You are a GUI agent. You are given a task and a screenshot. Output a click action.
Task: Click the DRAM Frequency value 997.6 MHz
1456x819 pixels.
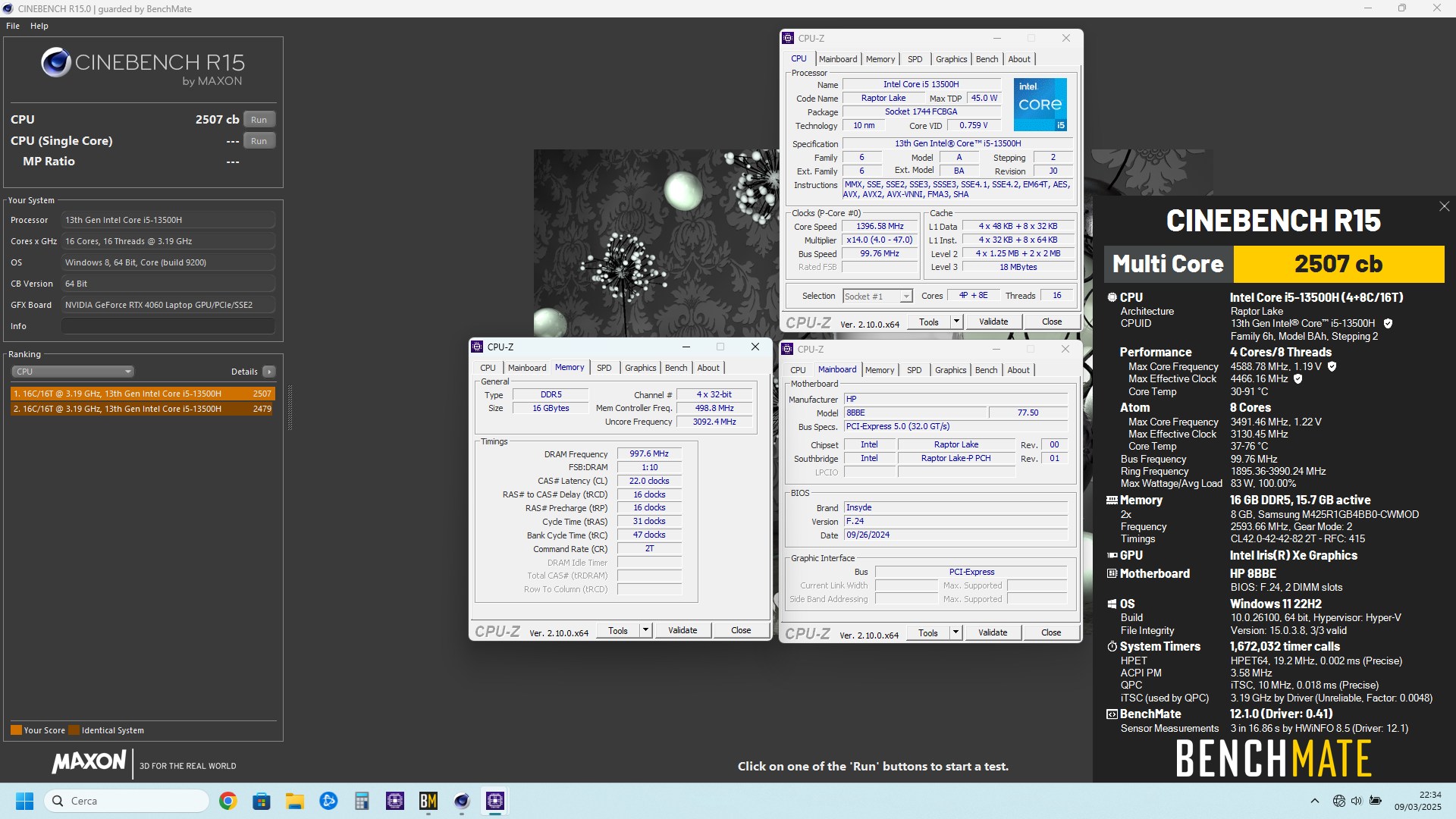pyautogui.click(x=649, y=453)
